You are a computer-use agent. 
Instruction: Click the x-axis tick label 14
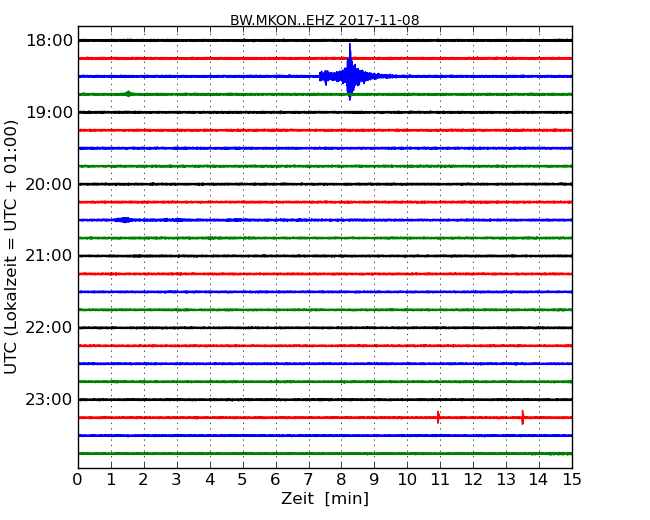coord(539,480)
